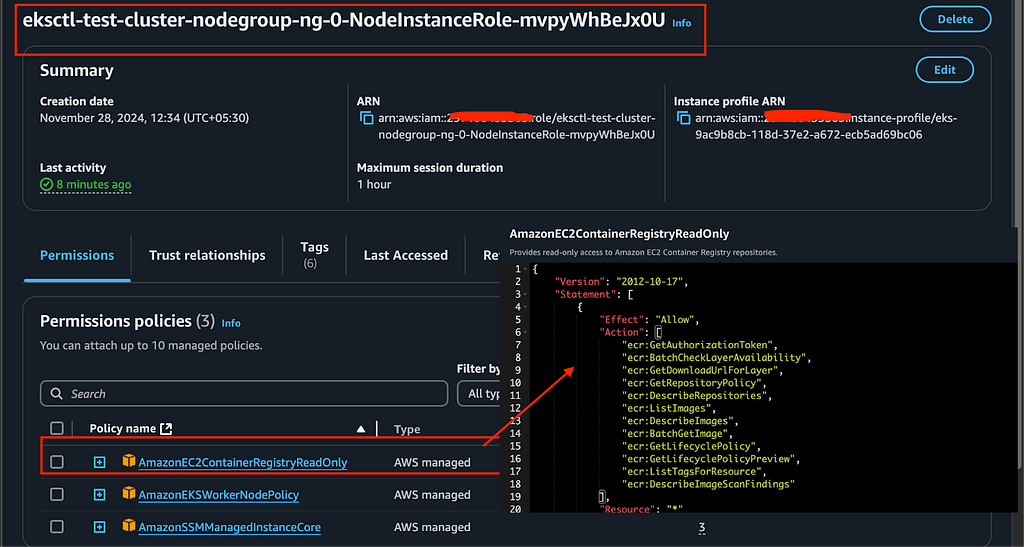
Task: Open the Trust relationships tab
Action: coord(207,255)
